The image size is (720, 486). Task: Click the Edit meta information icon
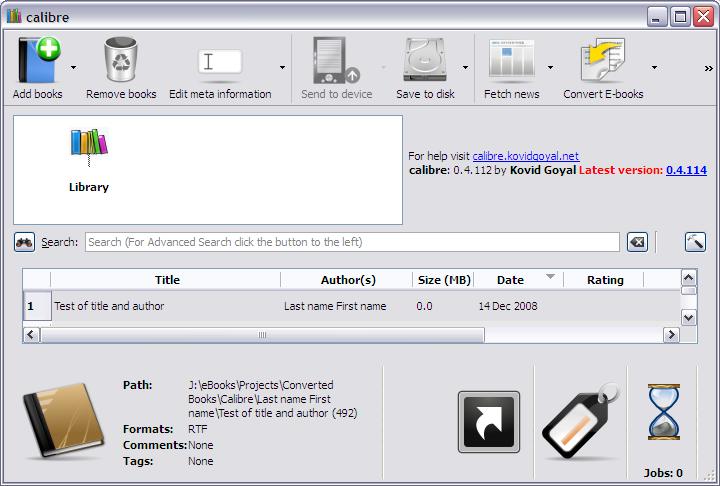(x=220, y=62)
